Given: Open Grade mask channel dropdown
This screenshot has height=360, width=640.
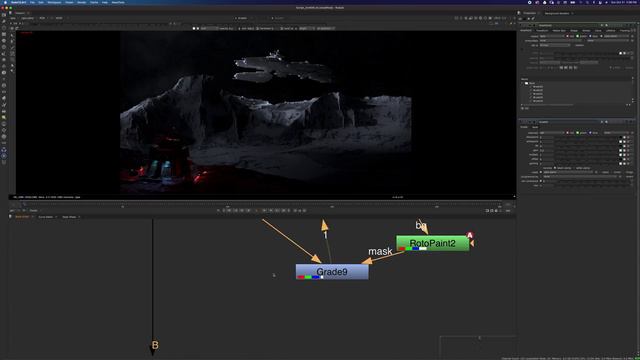Looking at the screenshot, I should click(568, 172).
